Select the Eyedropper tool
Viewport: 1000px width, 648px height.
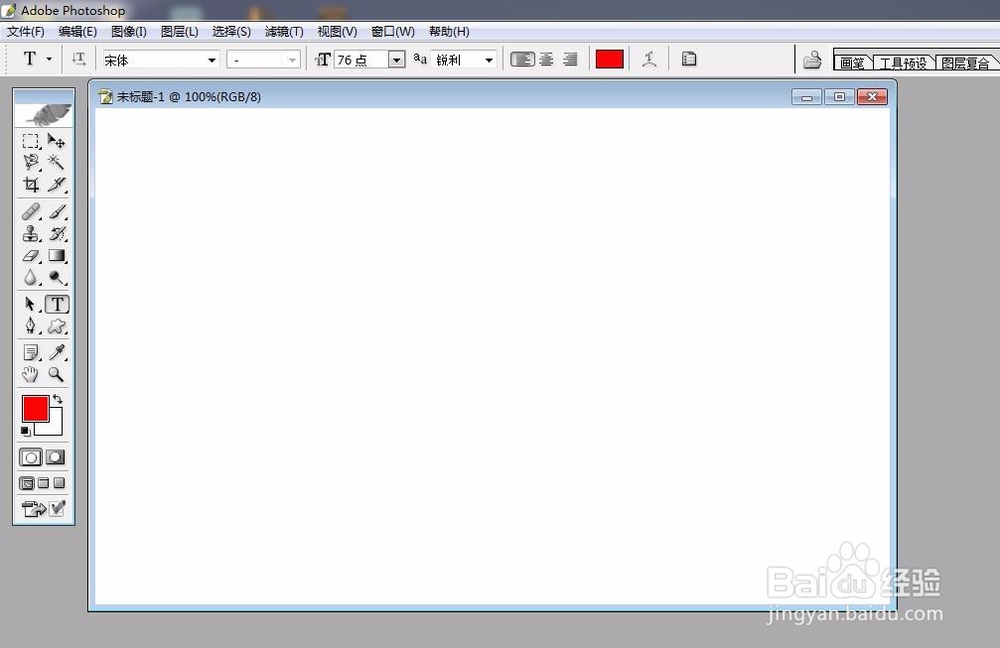pos(56,352)
